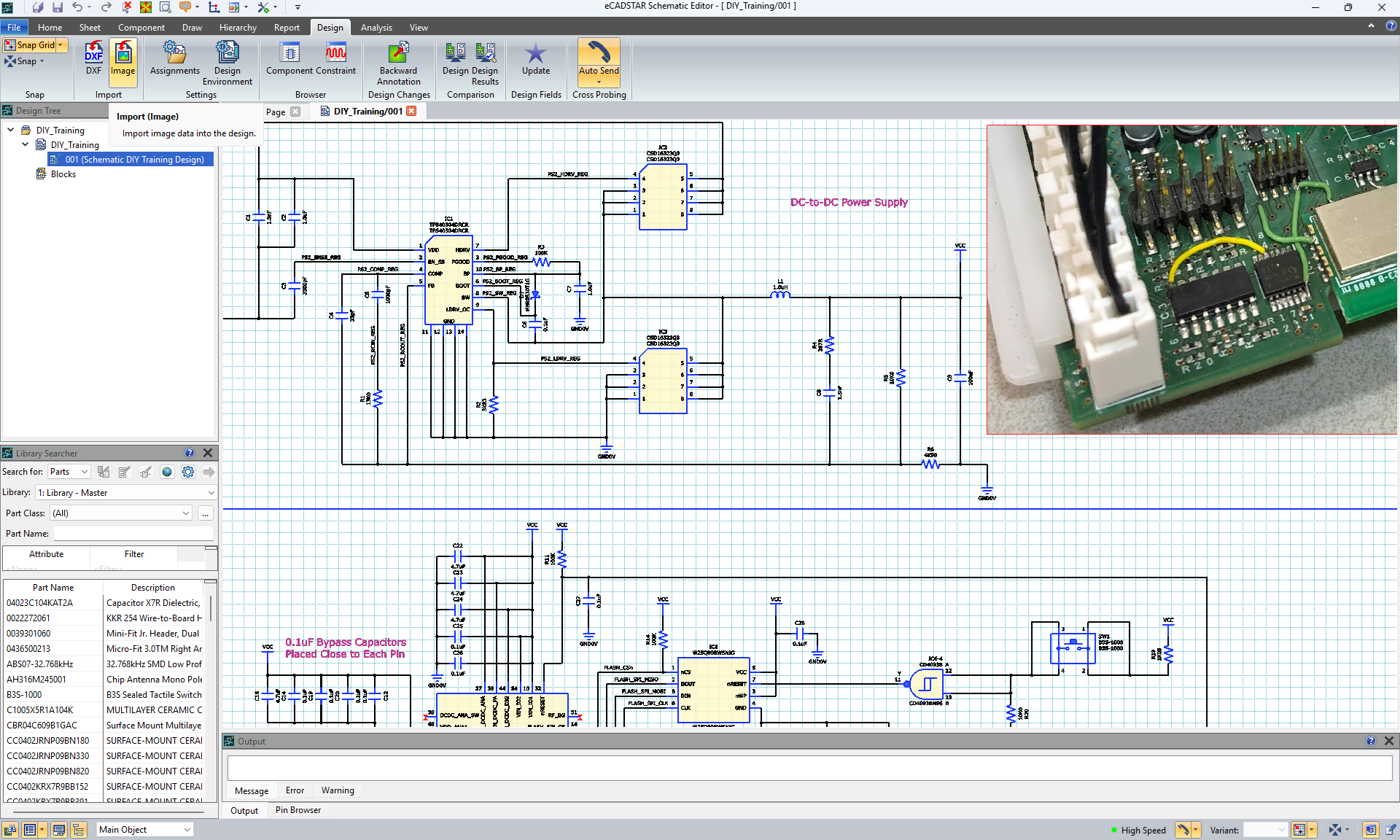The width and height of the screenshot is (1400, 840).
Task: Click the globe icon in Library Searcher
Action: pos(167,472)
